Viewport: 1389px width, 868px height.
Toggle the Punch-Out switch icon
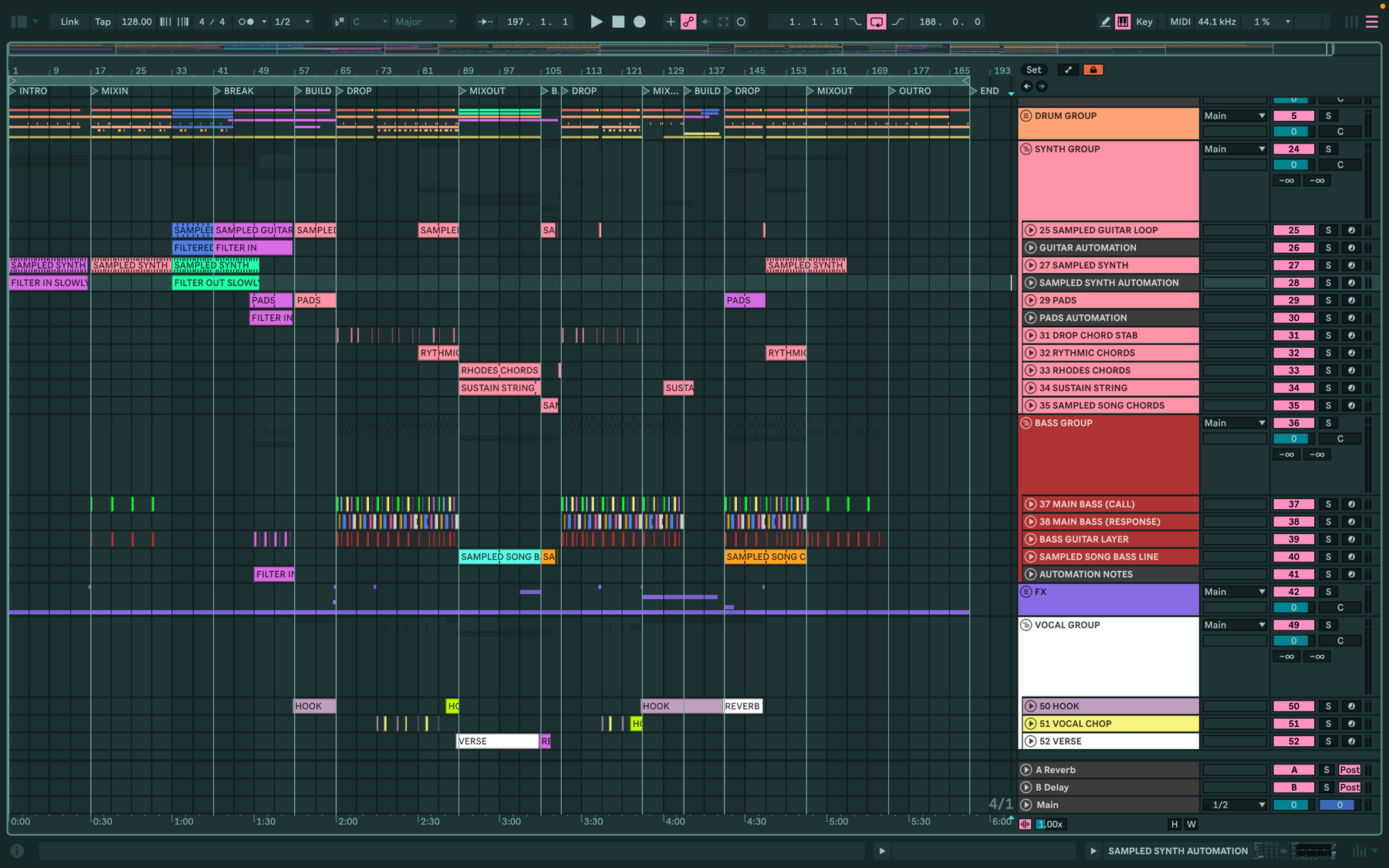pos(898,22)
